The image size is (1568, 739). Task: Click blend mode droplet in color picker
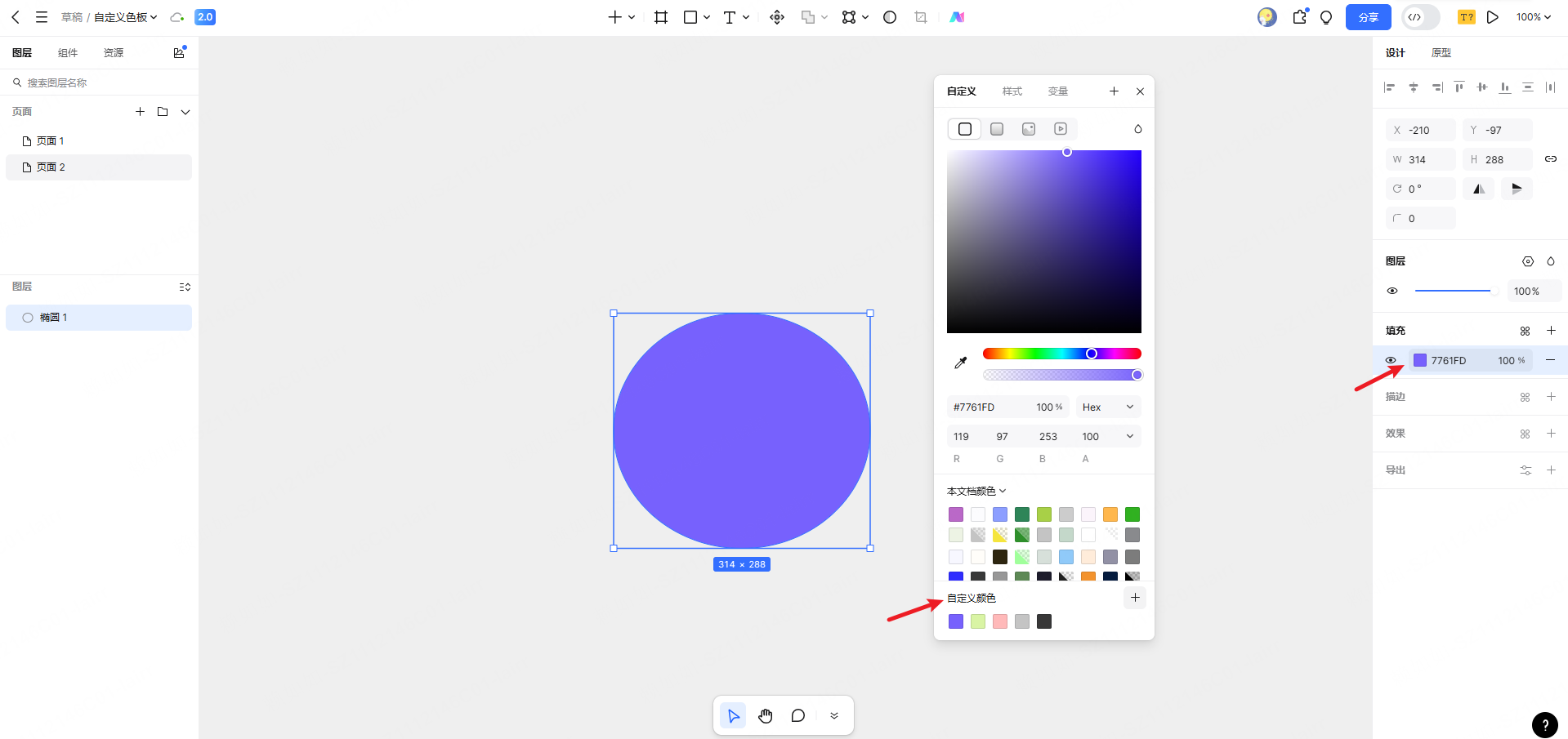pyautogui.click(x=1137, y=129)
